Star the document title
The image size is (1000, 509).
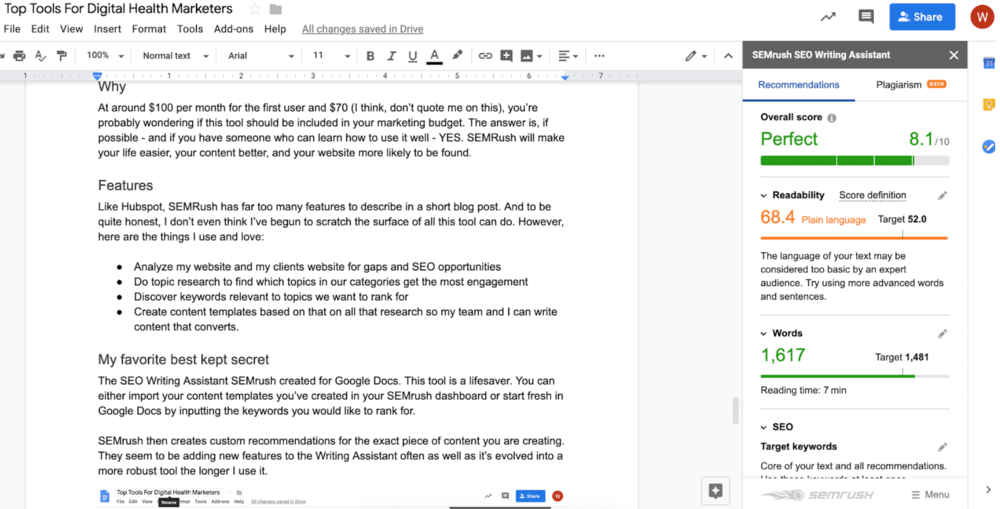(x=255, y=9)
